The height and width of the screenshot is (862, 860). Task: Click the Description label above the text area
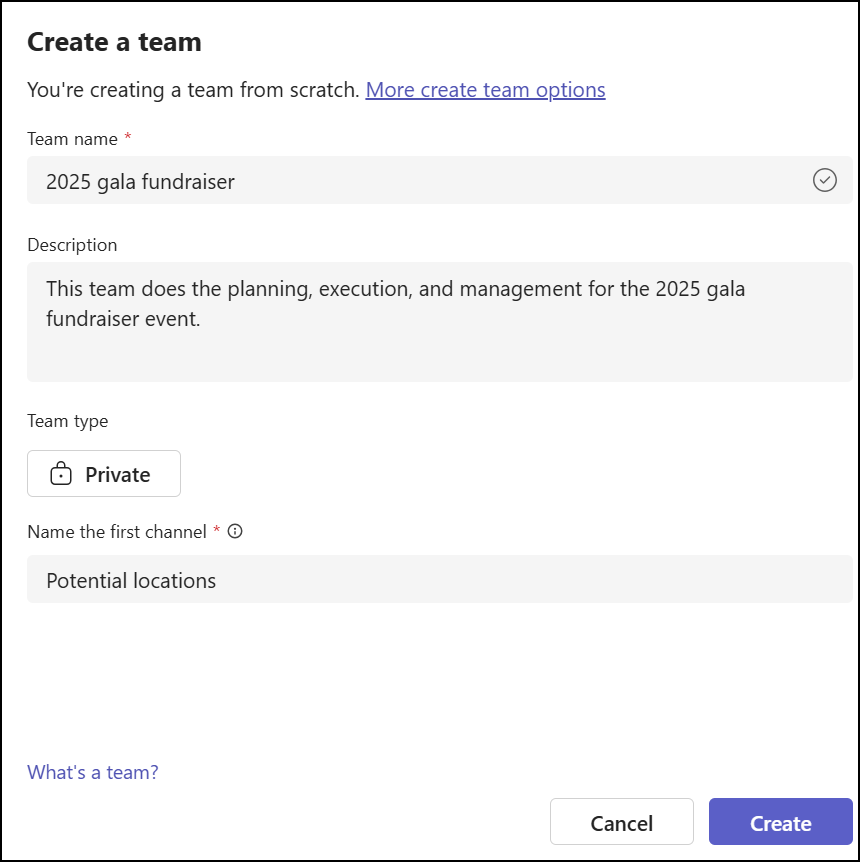(x=71, y=245)
